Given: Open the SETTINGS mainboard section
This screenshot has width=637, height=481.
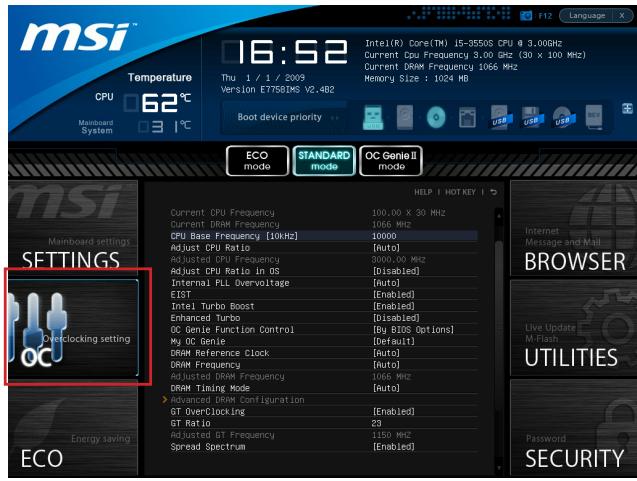Looking at the screenshot, I should point(73,228).
